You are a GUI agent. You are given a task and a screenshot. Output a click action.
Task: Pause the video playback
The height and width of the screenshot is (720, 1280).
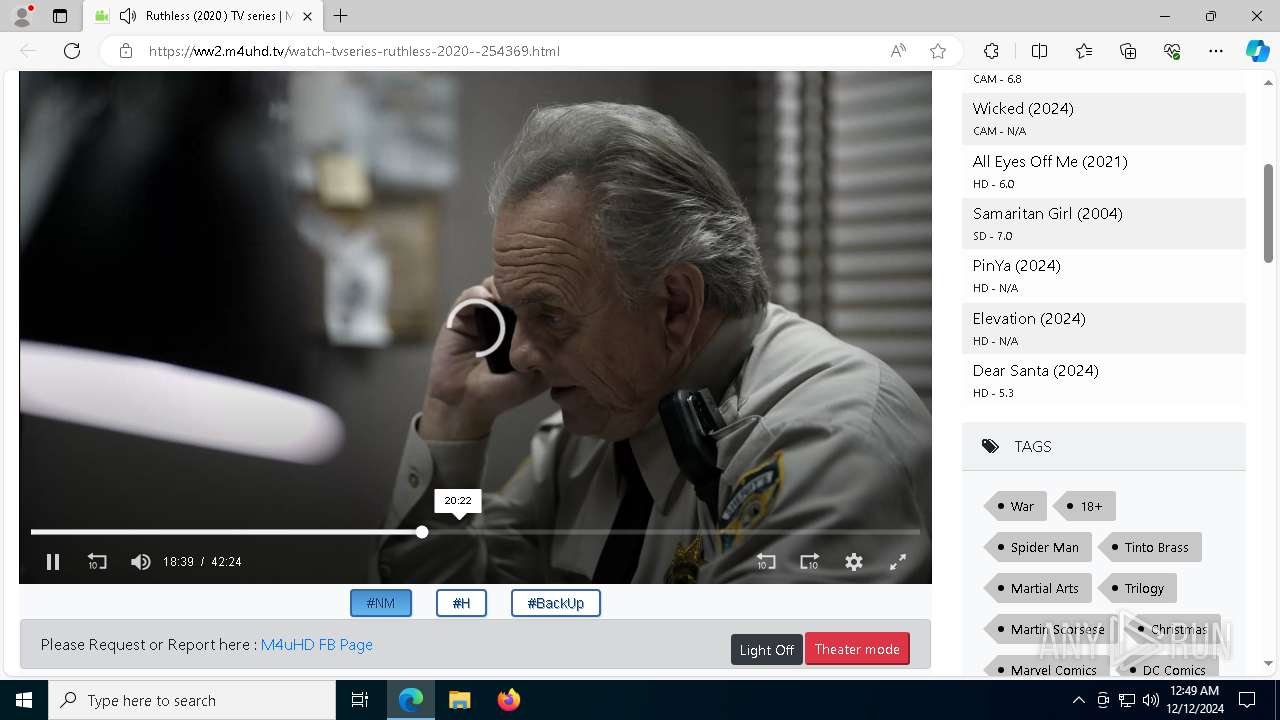[x=53, y=562]
